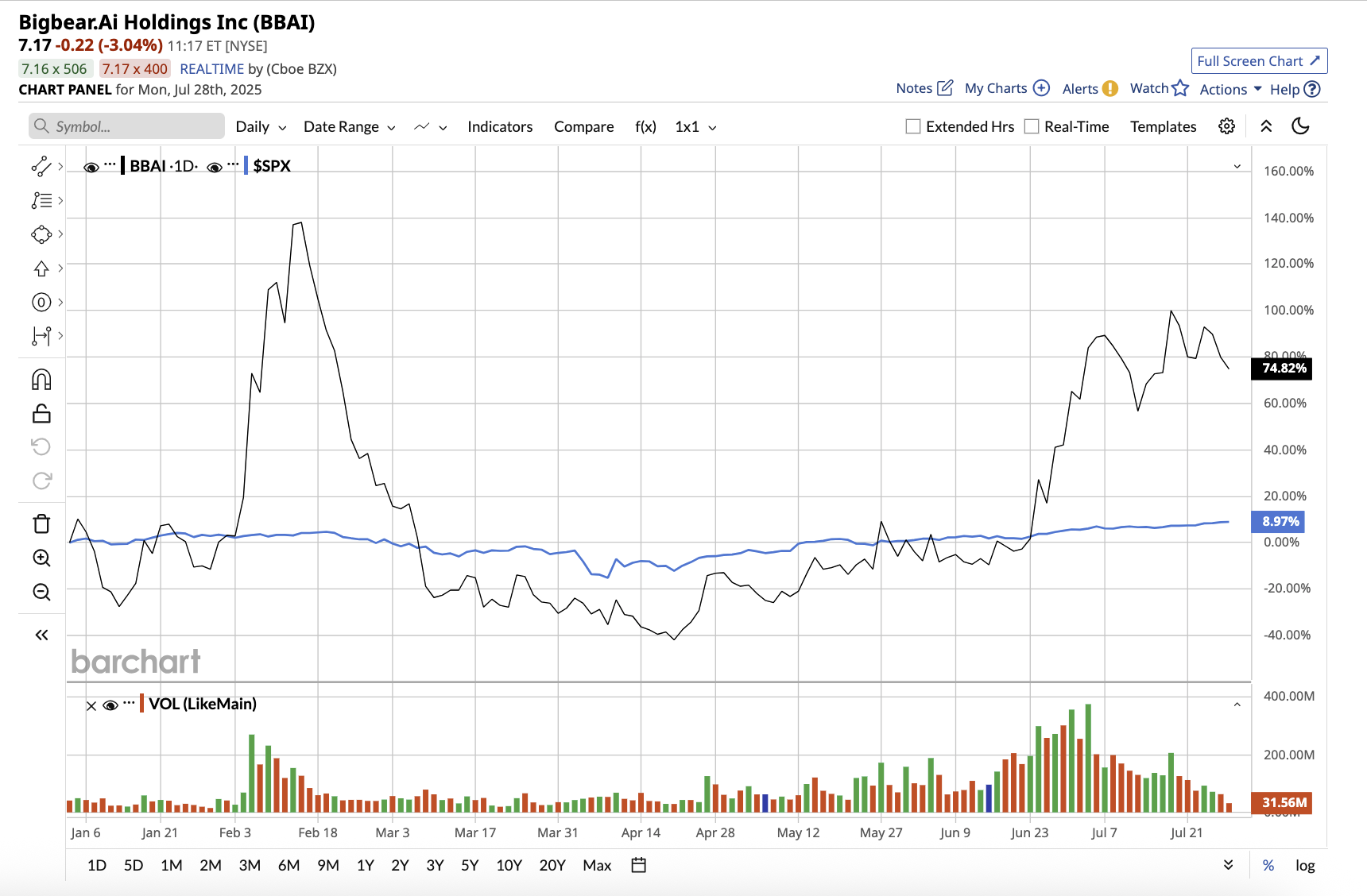Click the Alerts link
This screenshot has width=1367, height=896.
tap(1080, 89)
